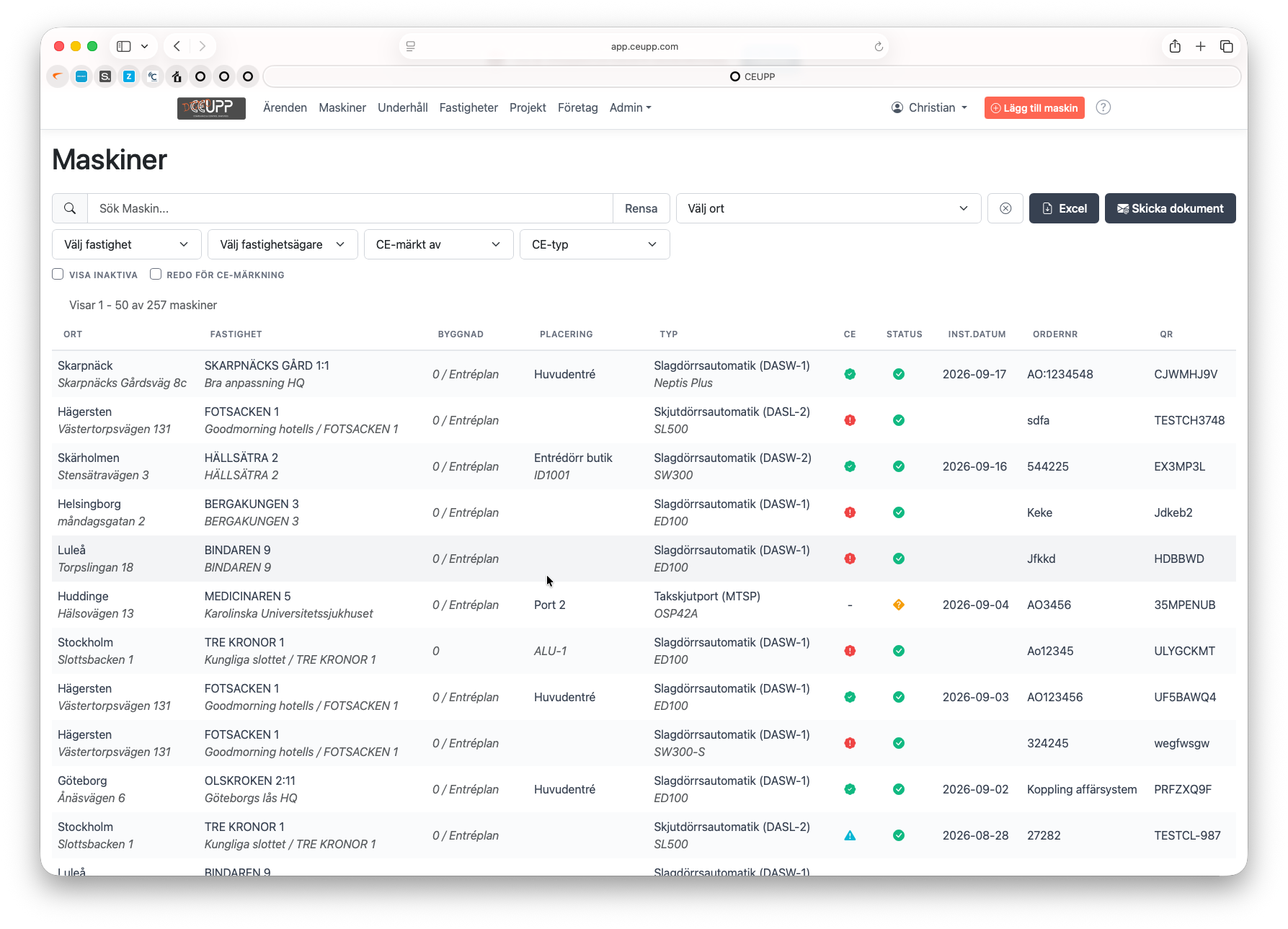Open the help question mark icon

[1103, 107]
